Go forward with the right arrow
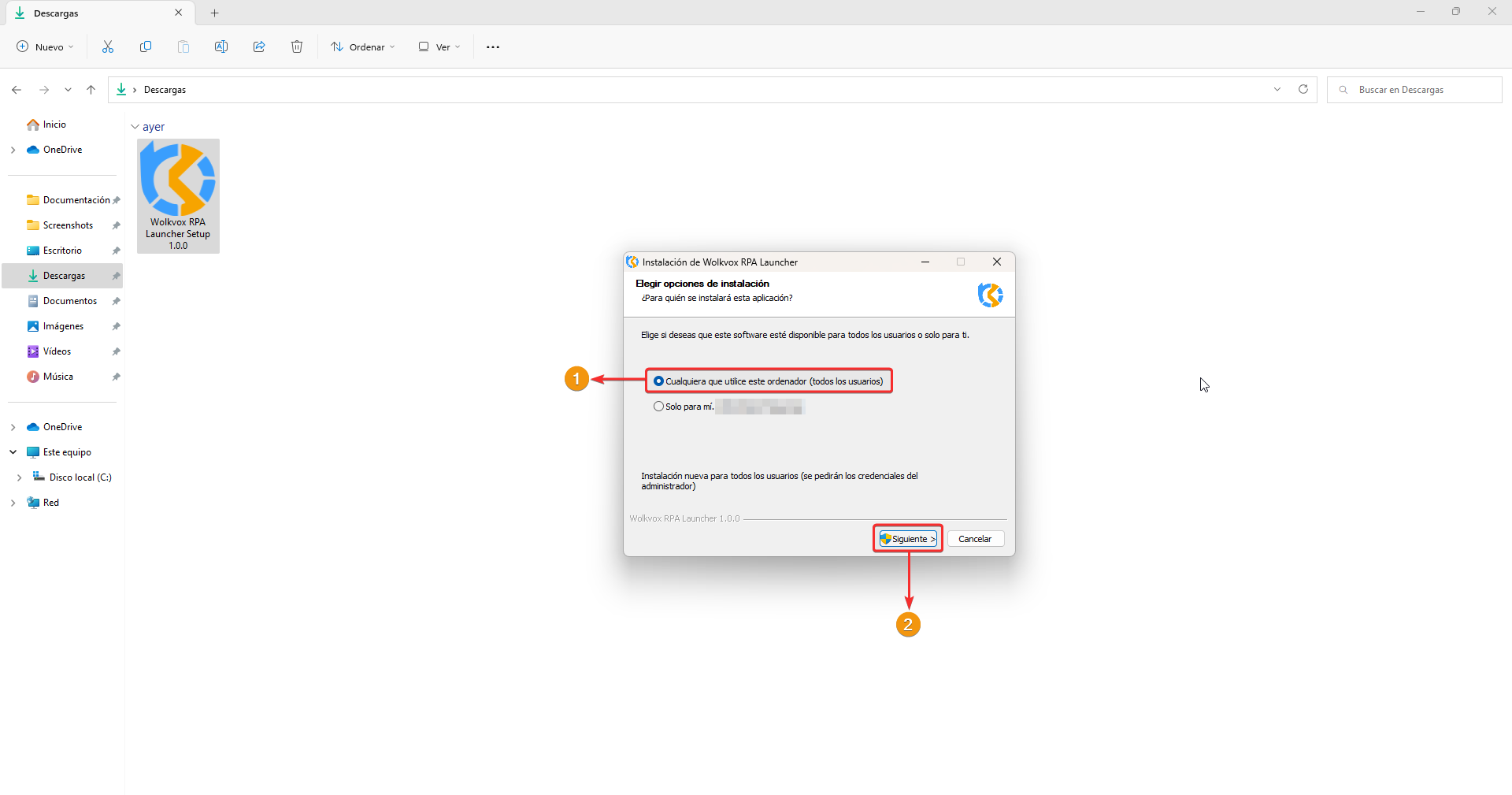The height and width of the screenshot is (795, 1512). point(44,90)
